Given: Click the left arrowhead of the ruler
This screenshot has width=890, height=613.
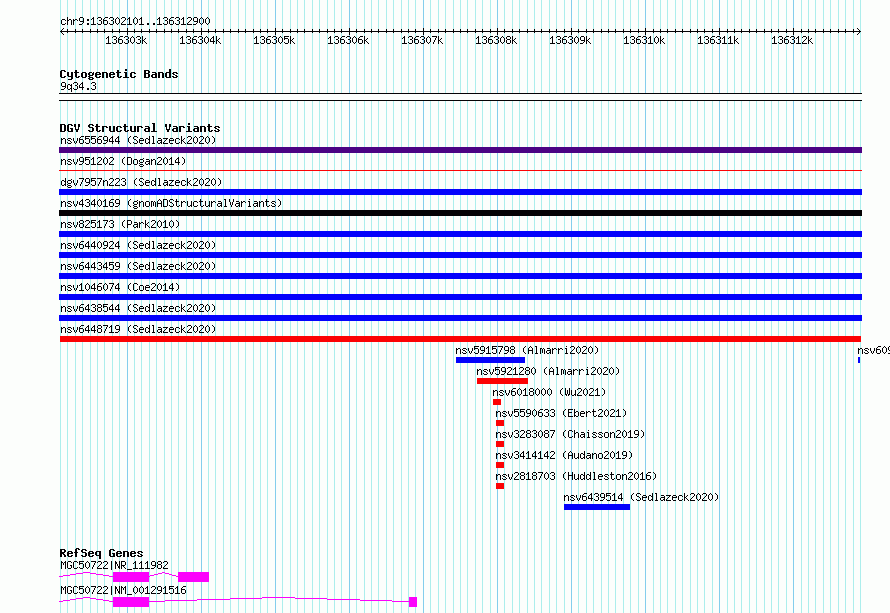Looking at the screenshot, I should coord(62,32).
